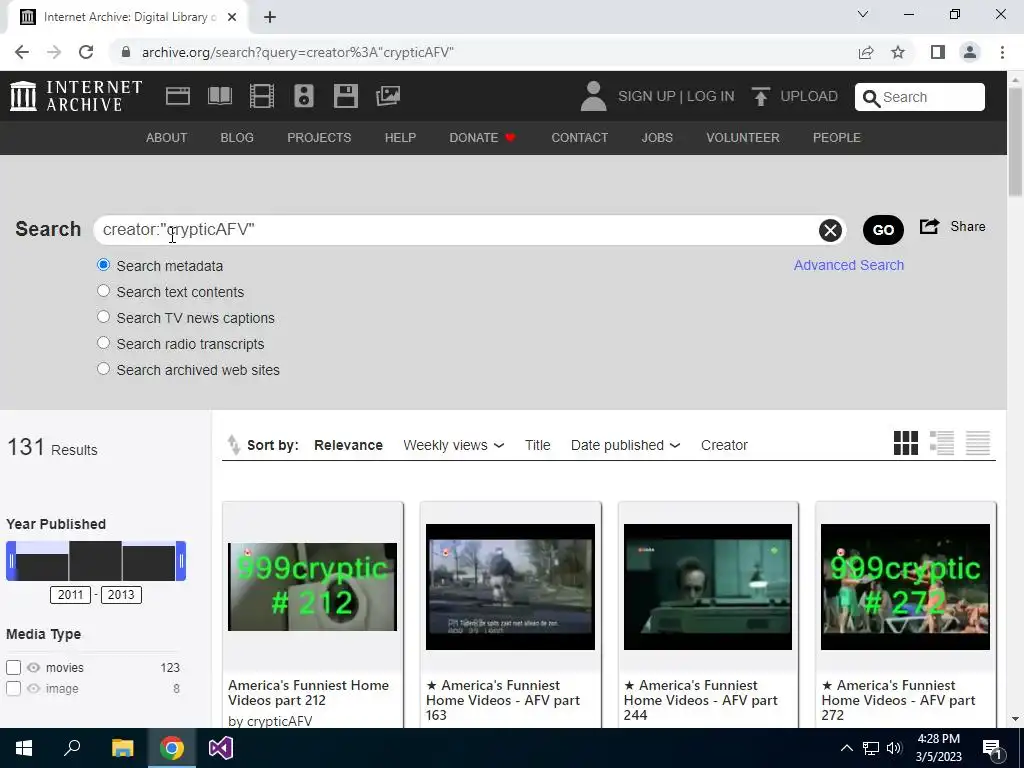Toggle sort direction arrows icon
Viewport: 1024px width, 768px height.
click(233, 445)
